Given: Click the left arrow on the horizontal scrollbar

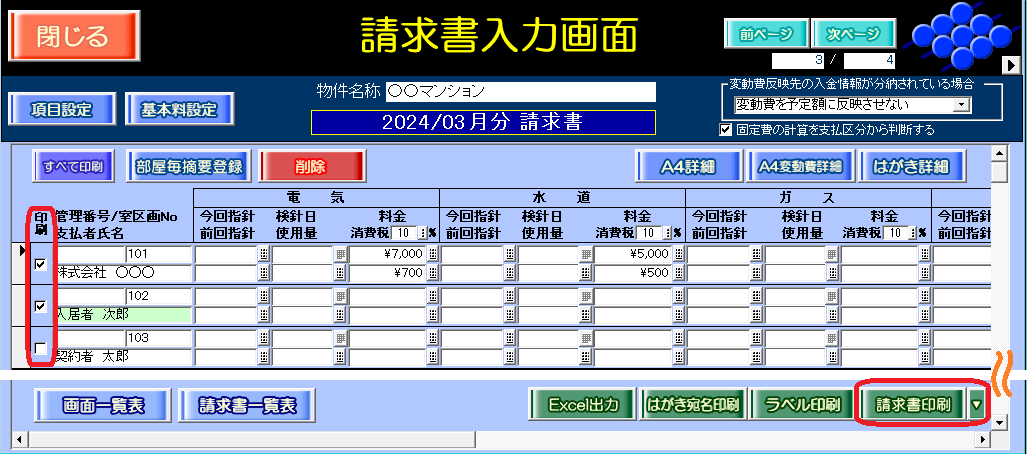Looking at the screenshot, I should [x=19, y=439].
